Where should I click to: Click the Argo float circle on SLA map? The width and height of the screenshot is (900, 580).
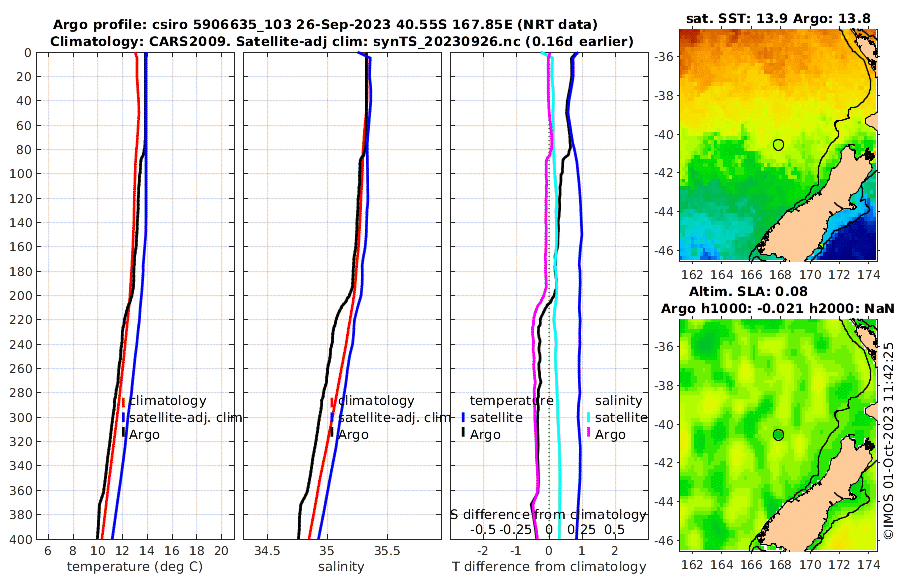[778, 435]
